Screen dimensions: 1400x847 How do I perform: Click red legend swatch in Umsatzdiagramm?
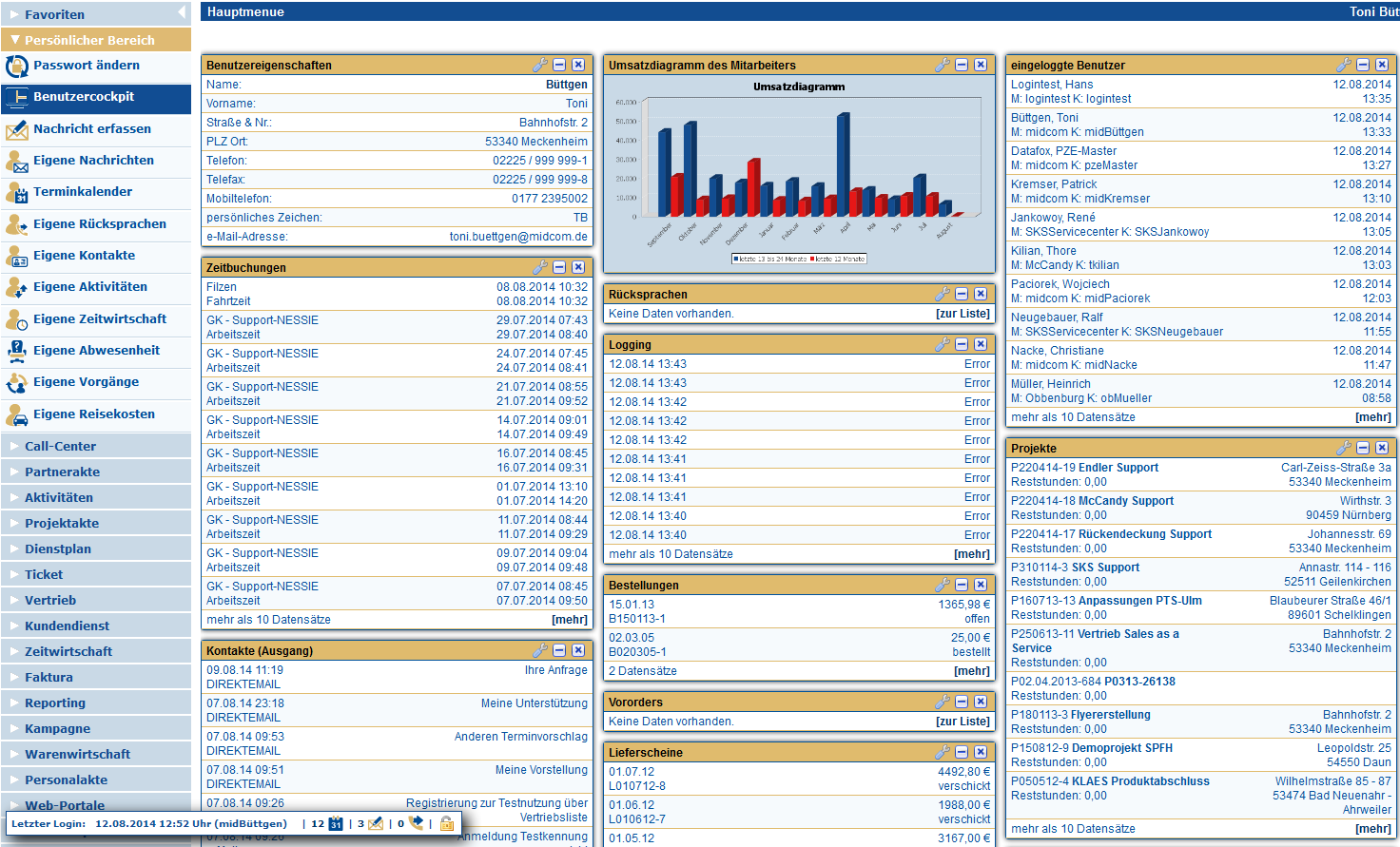click(x=812, y=259)
